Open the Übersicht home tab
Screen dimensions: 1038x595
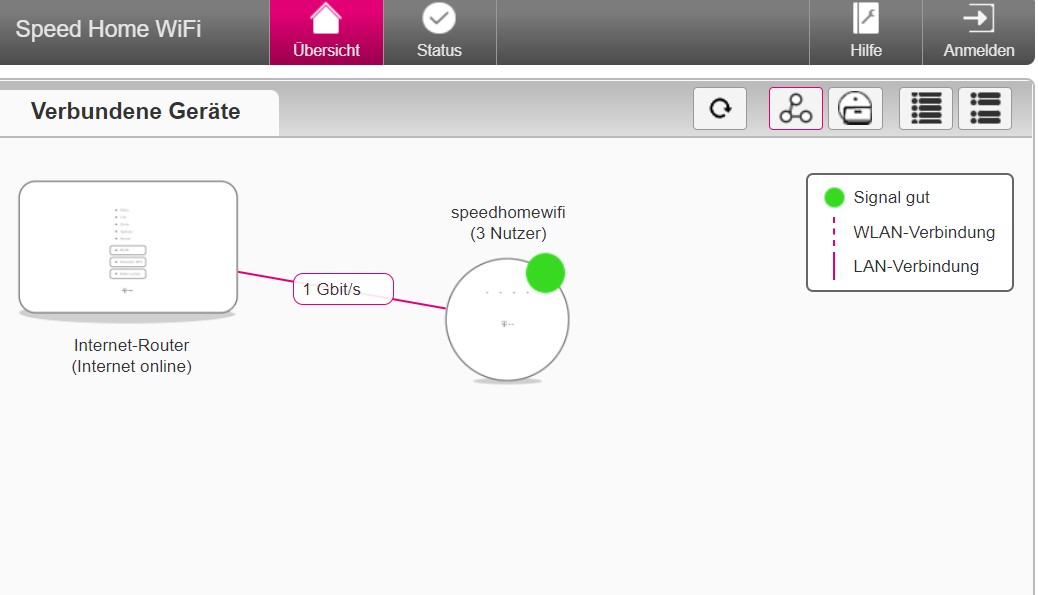326,32
